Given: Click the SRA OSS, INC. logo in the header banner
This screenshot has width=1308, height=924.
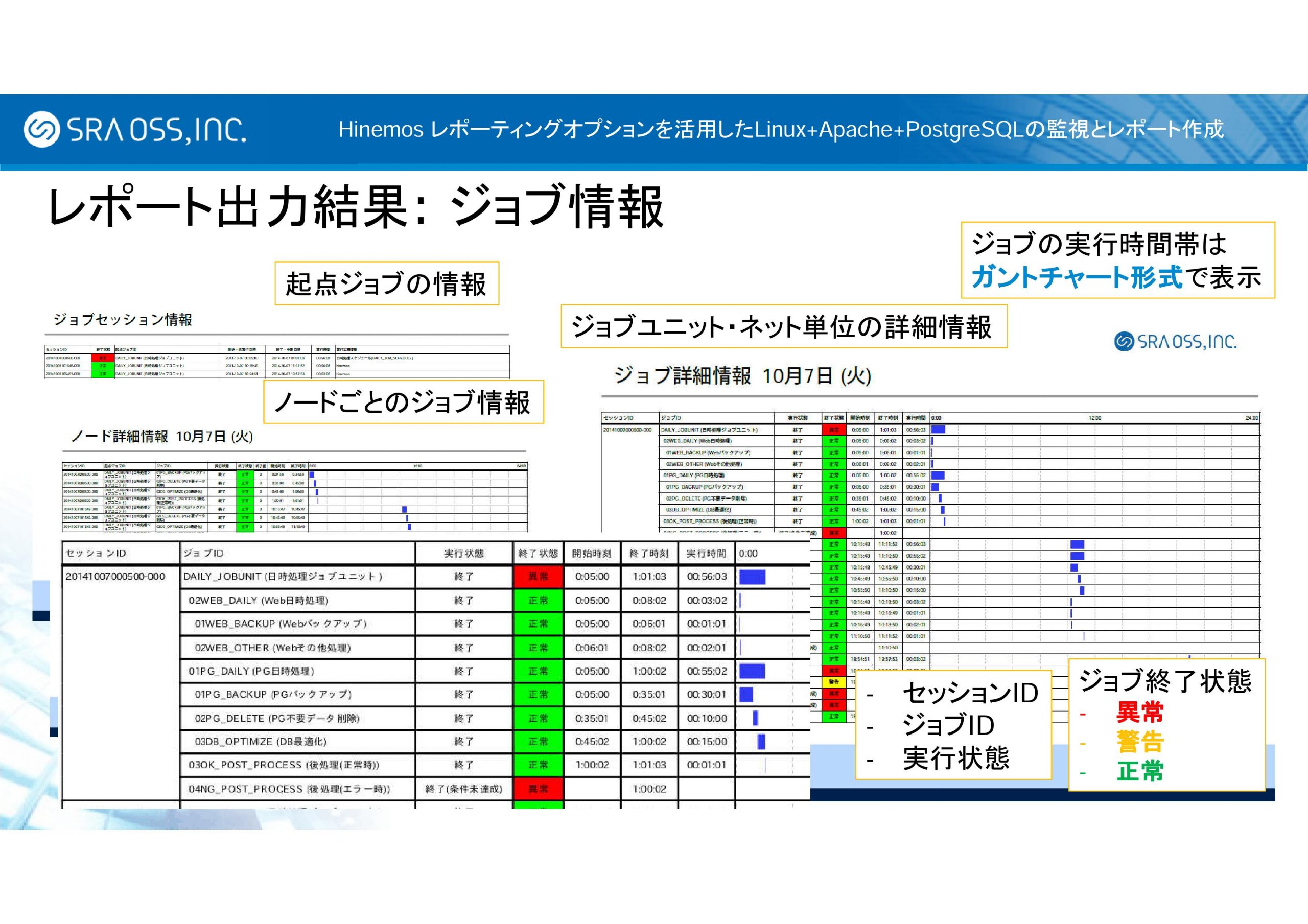Looking at the screenshot, I should tap(135, 129).
